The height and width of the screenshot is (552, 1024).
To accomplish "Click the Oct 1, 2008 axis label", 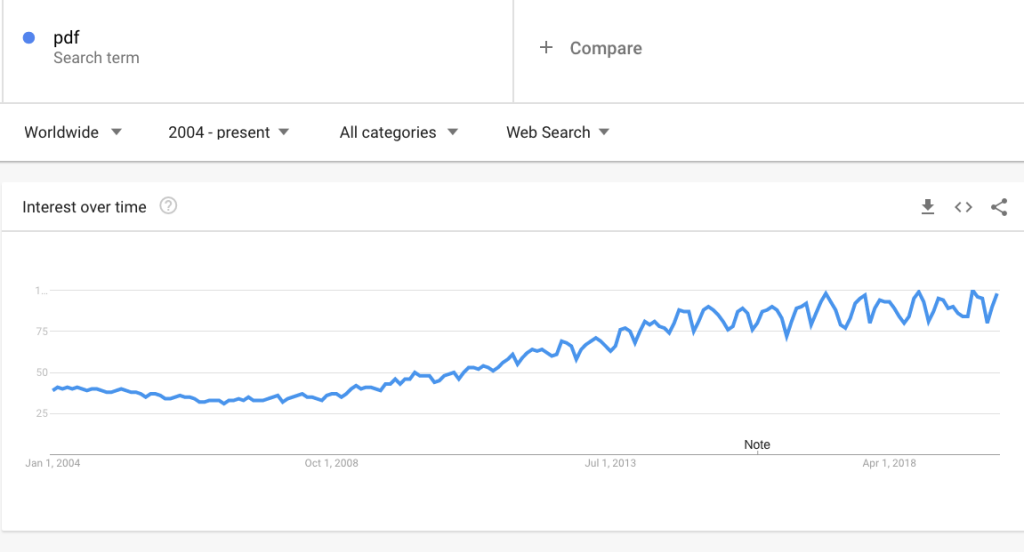I will pyautogui.click(x=331, y=463).
